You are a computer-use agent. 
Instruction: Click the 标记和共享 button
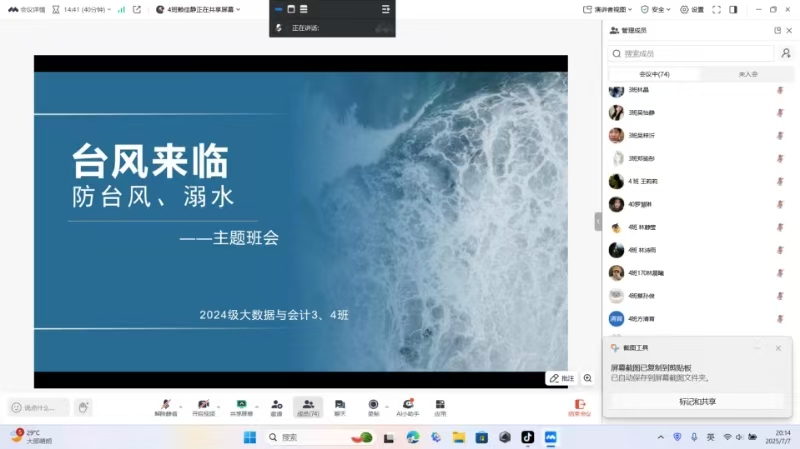(697, 401)
